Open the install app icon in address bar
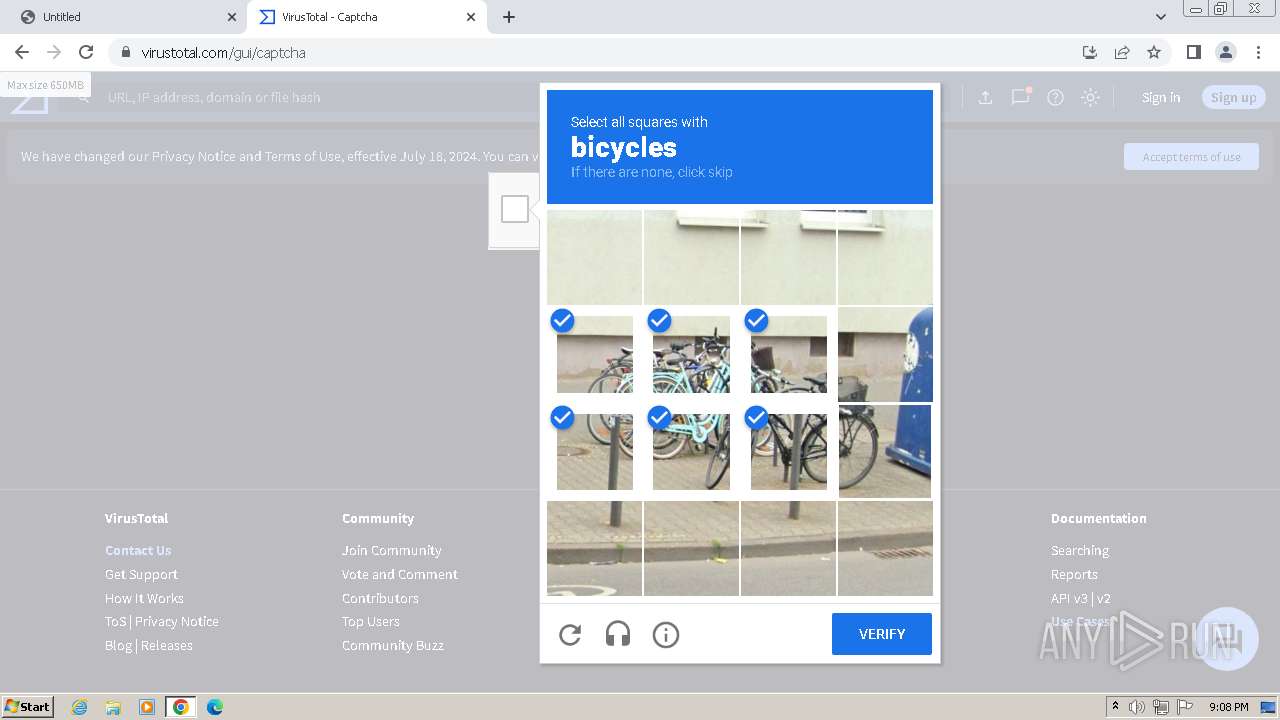Screen dimensions: 1280x720 [1090, 52]
